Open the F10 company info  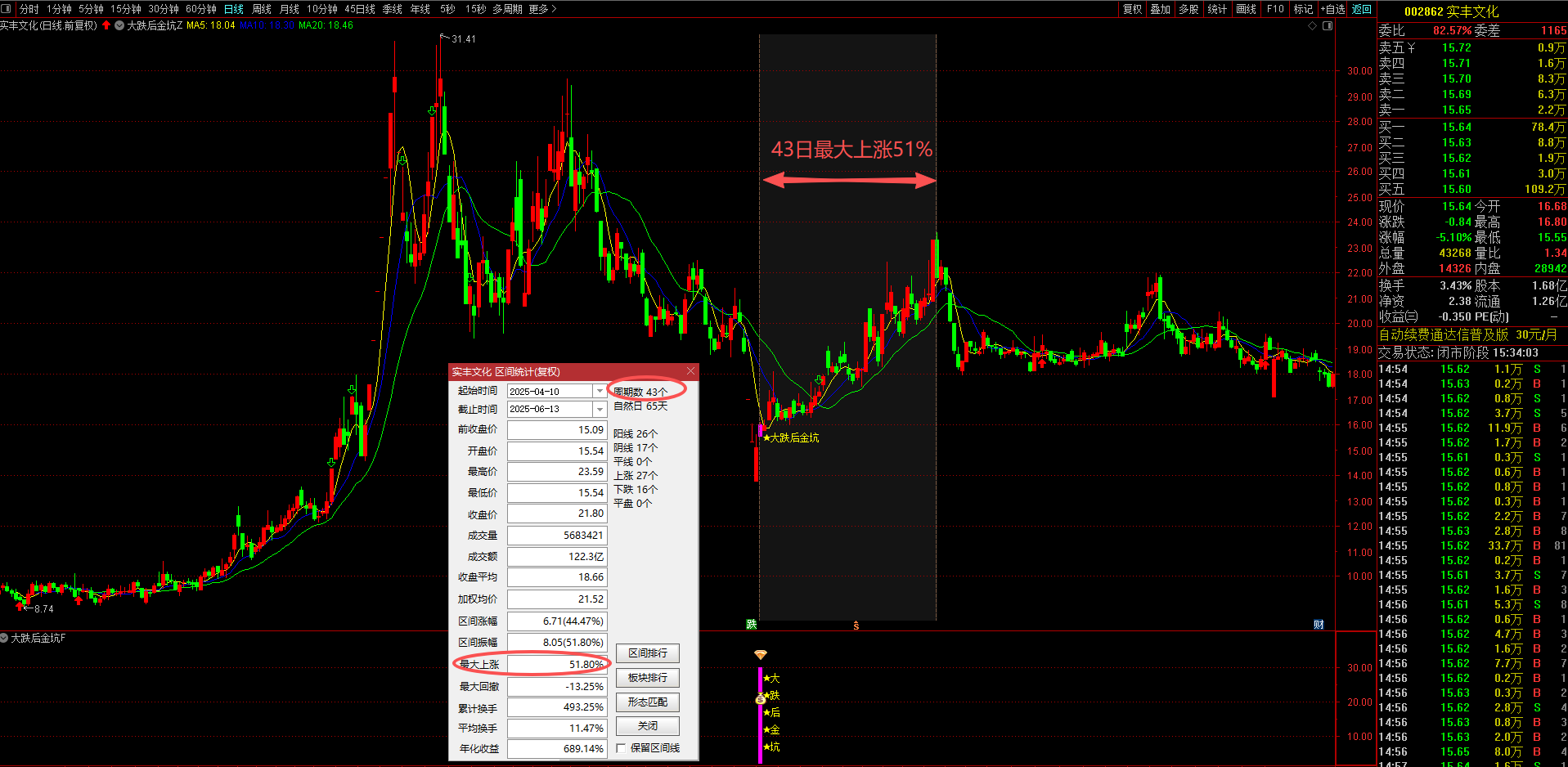(x=1275, y=9)
